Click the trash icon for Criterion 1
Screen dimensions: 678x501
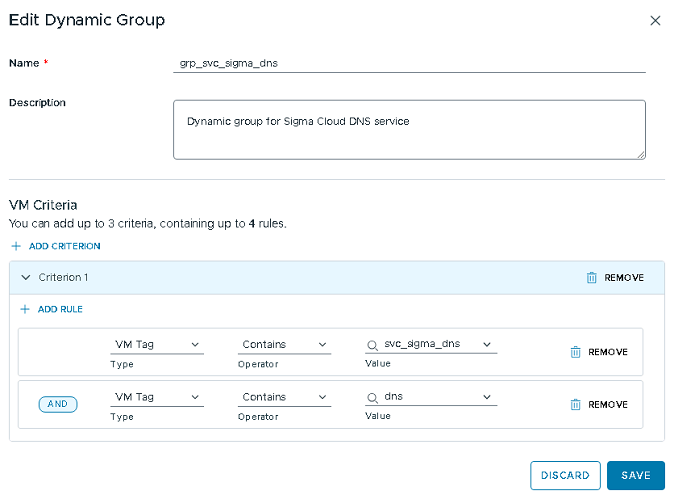(x=591, y=278)
